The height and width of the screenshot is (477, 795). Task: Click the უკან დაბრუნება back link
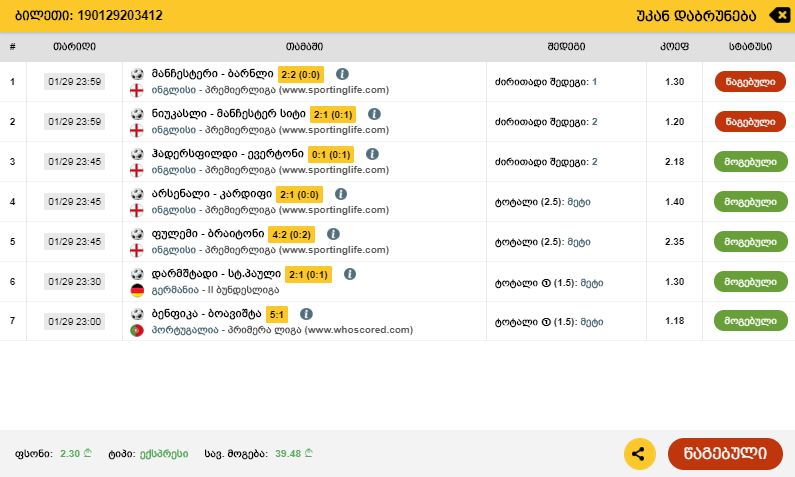click(696, 16)
